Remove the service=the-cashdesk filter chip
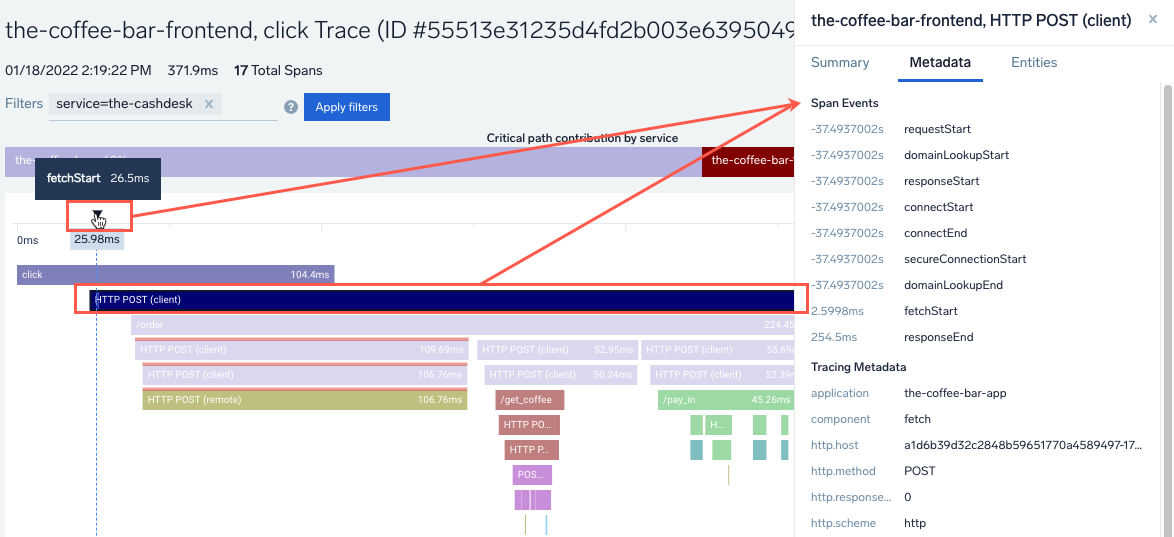 point(209,104)
